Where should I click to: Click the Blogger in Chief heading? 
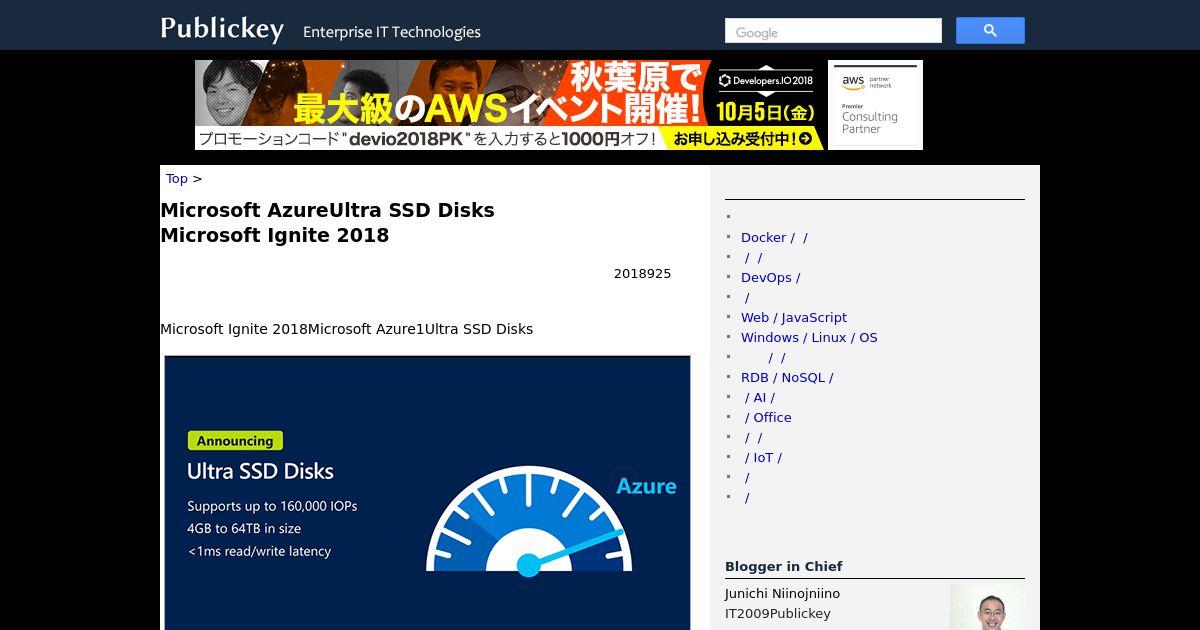(x=784, y=566)
